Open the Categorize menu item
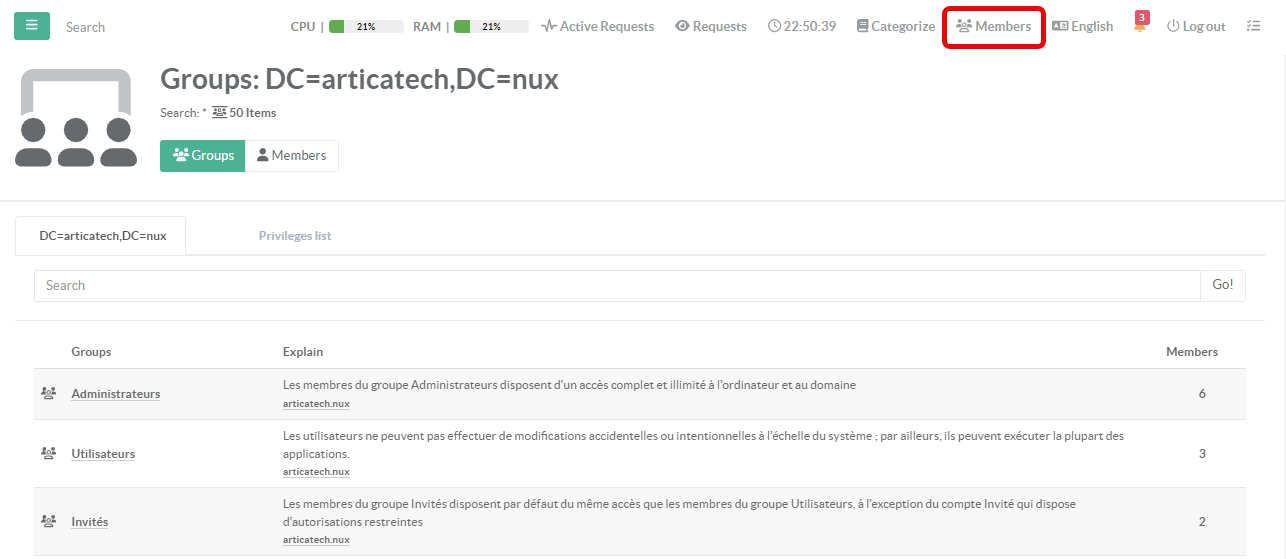The height and width of the screenshot is (559, 1286). (895, 27)
